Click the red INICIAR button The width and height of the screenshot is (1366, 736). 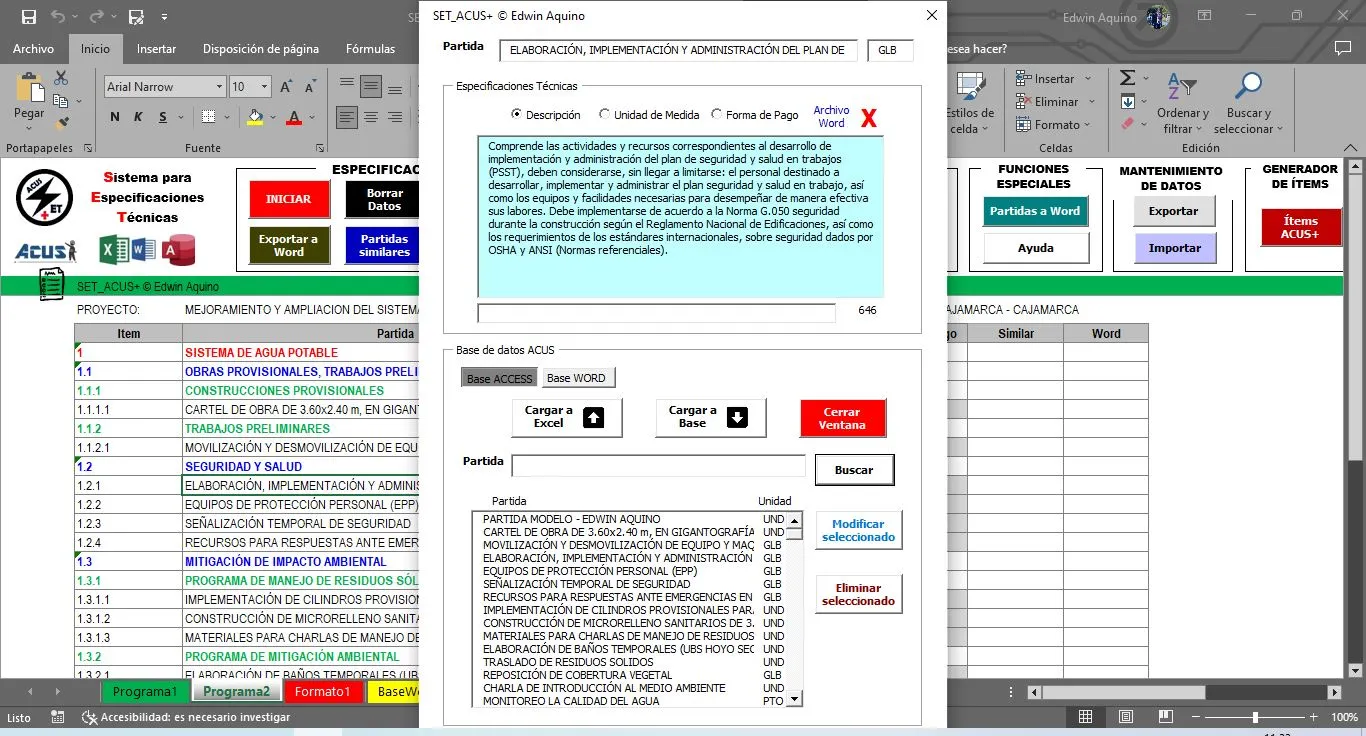point(288,199)
